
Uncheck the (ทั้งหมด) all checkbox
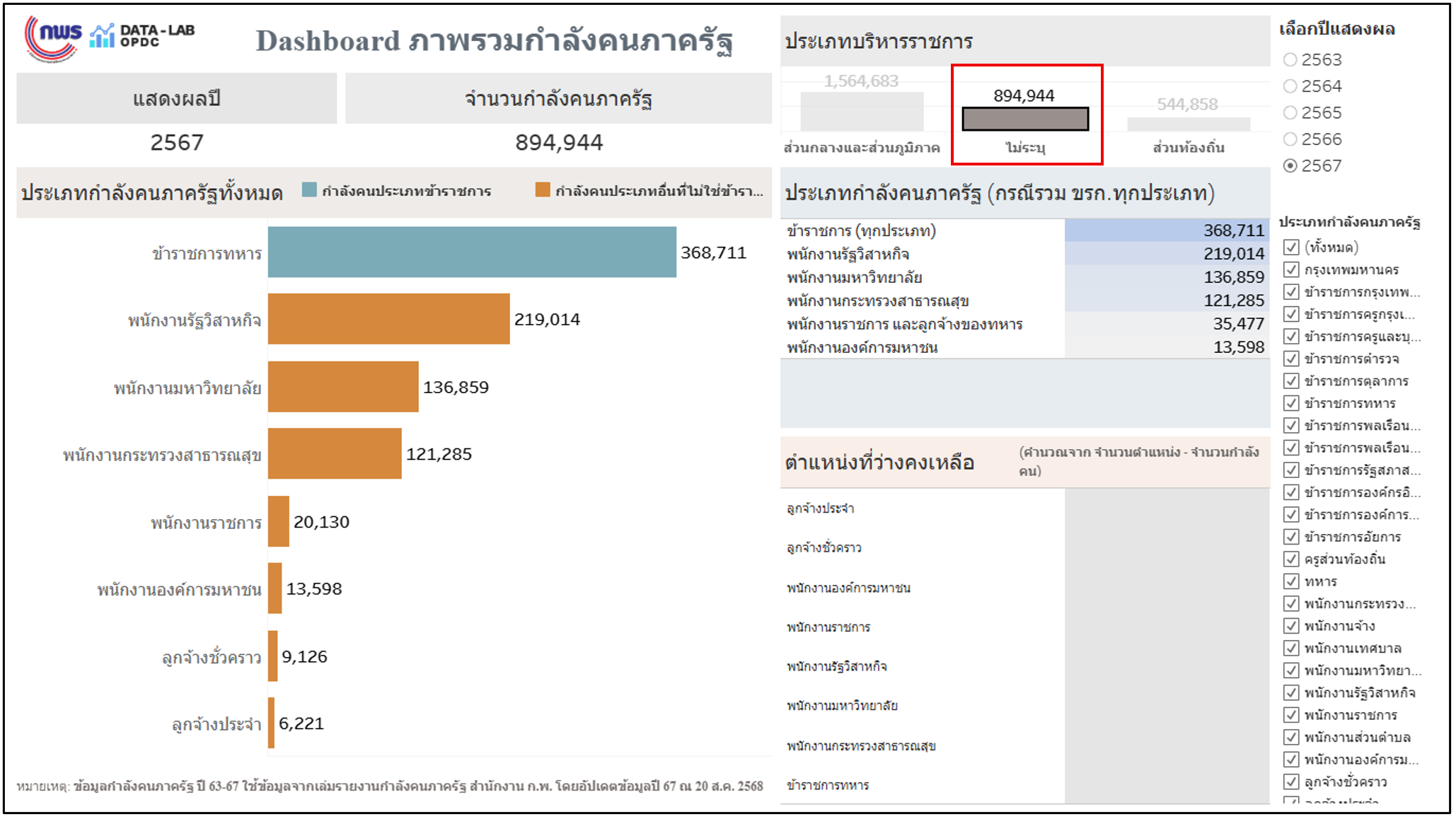[x=1291, y=248]
